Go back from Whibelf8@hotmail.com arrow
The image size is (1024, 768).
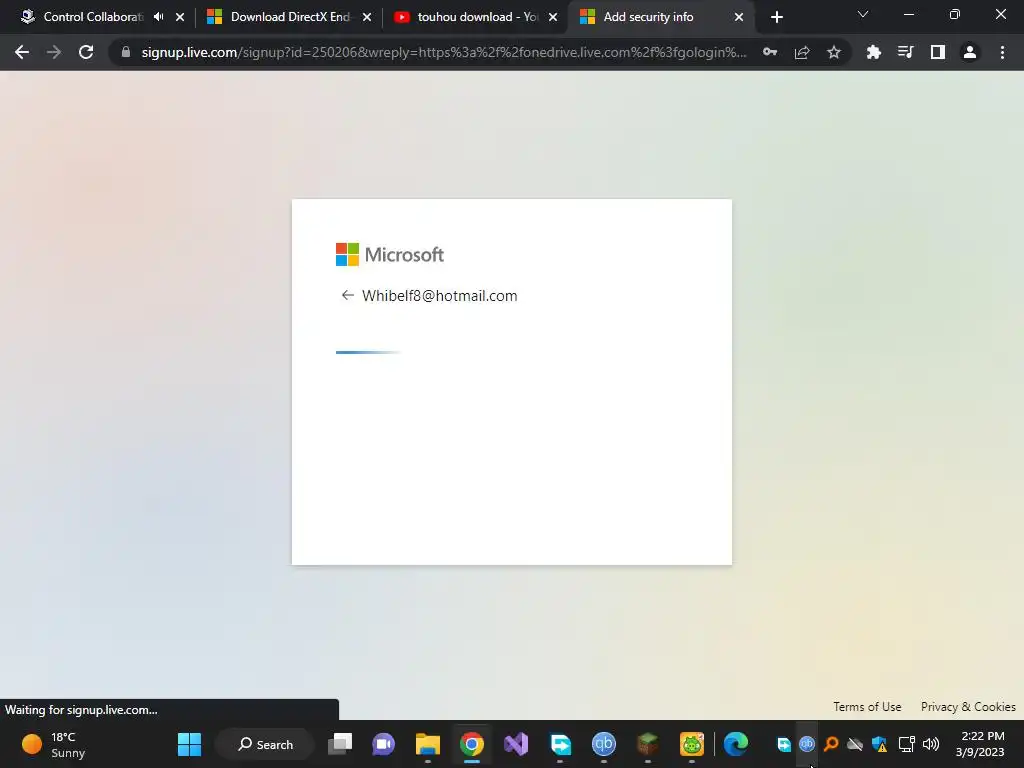click(347, 295)
